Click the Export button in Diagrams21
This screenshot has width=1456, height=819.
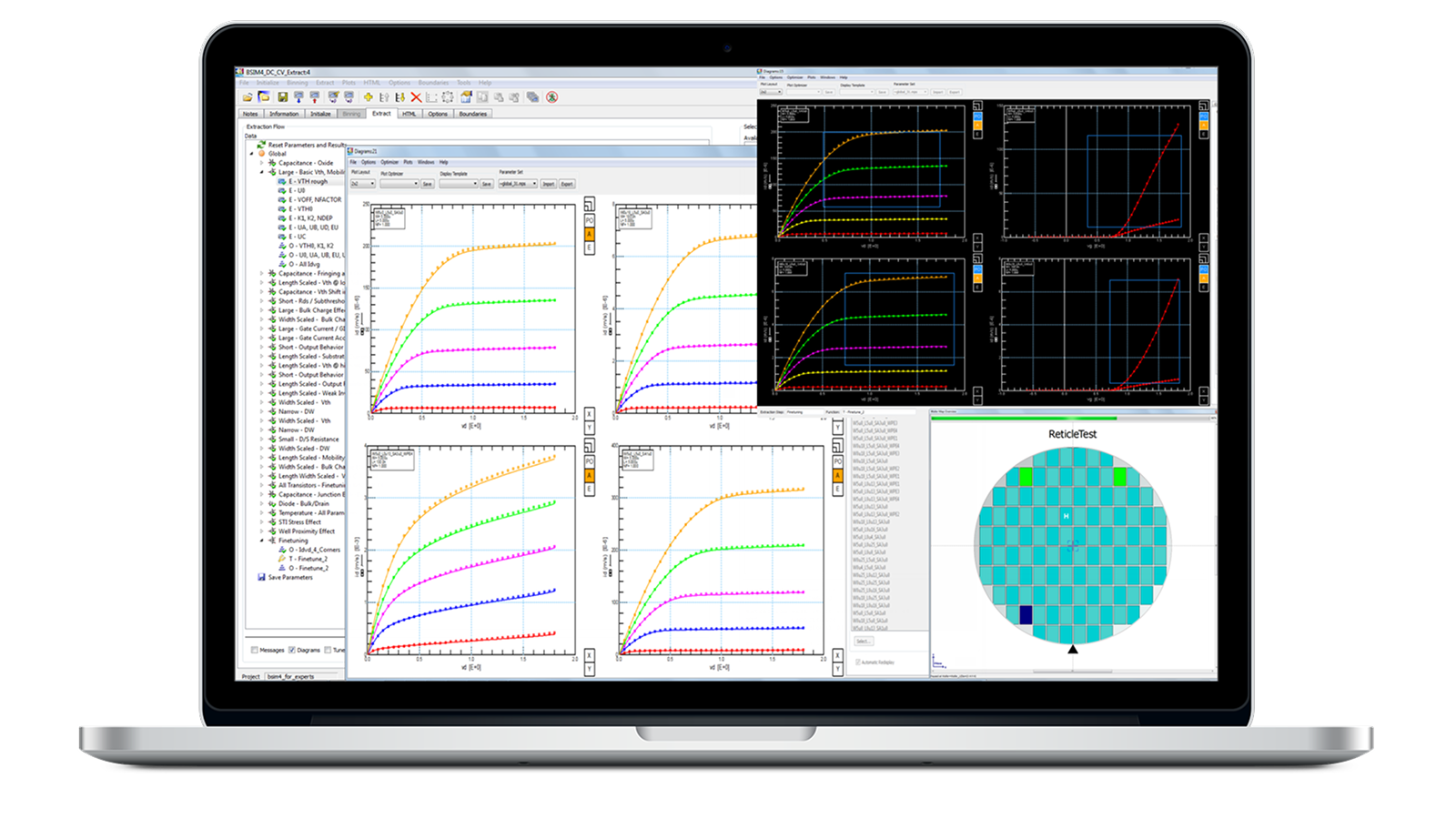pos(567,184)
